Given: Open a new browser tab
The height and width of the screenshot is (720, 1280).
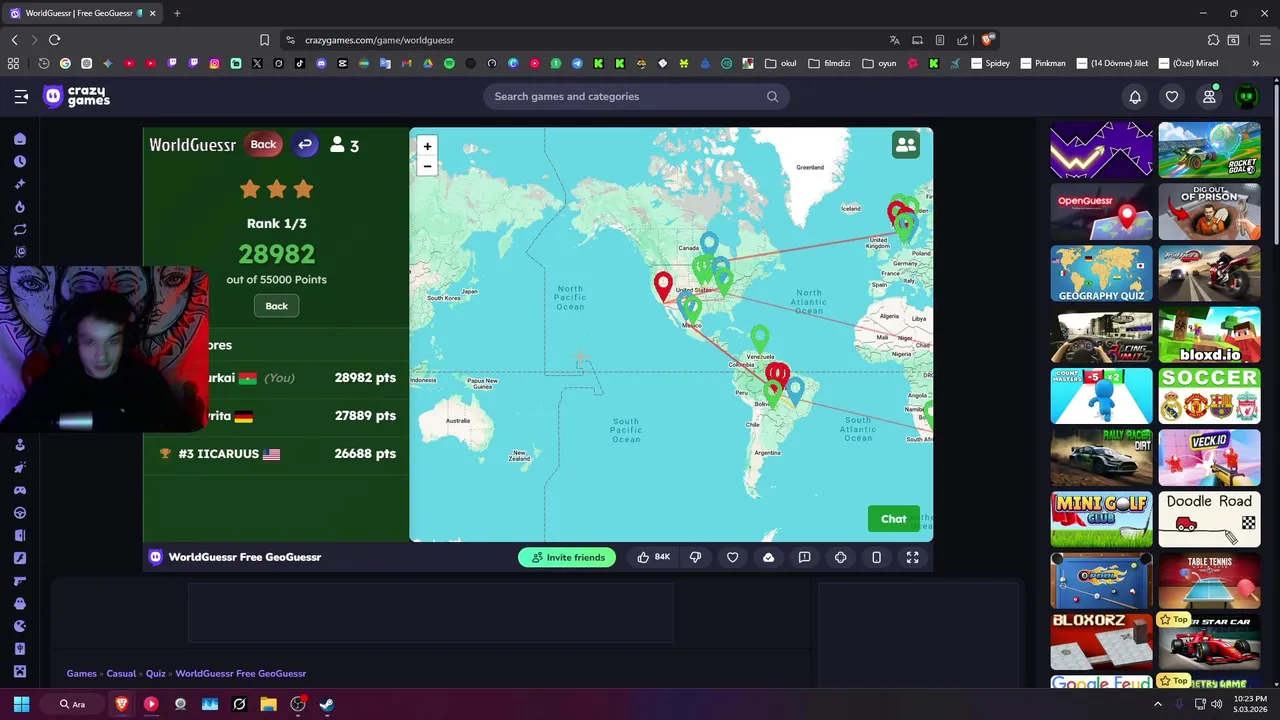Looking at the screenshot, I should [177, 13].
